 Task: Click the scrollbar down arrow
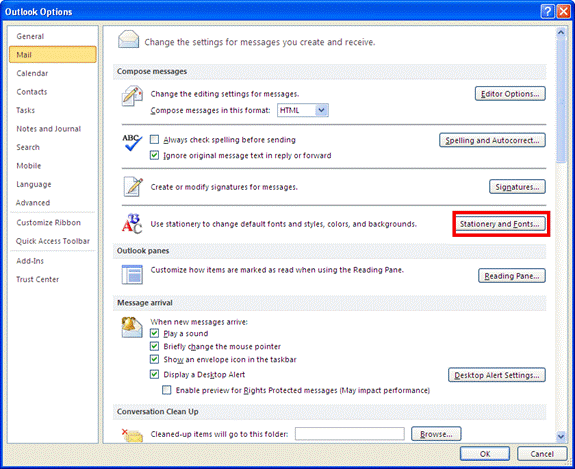tap(561, 436)
